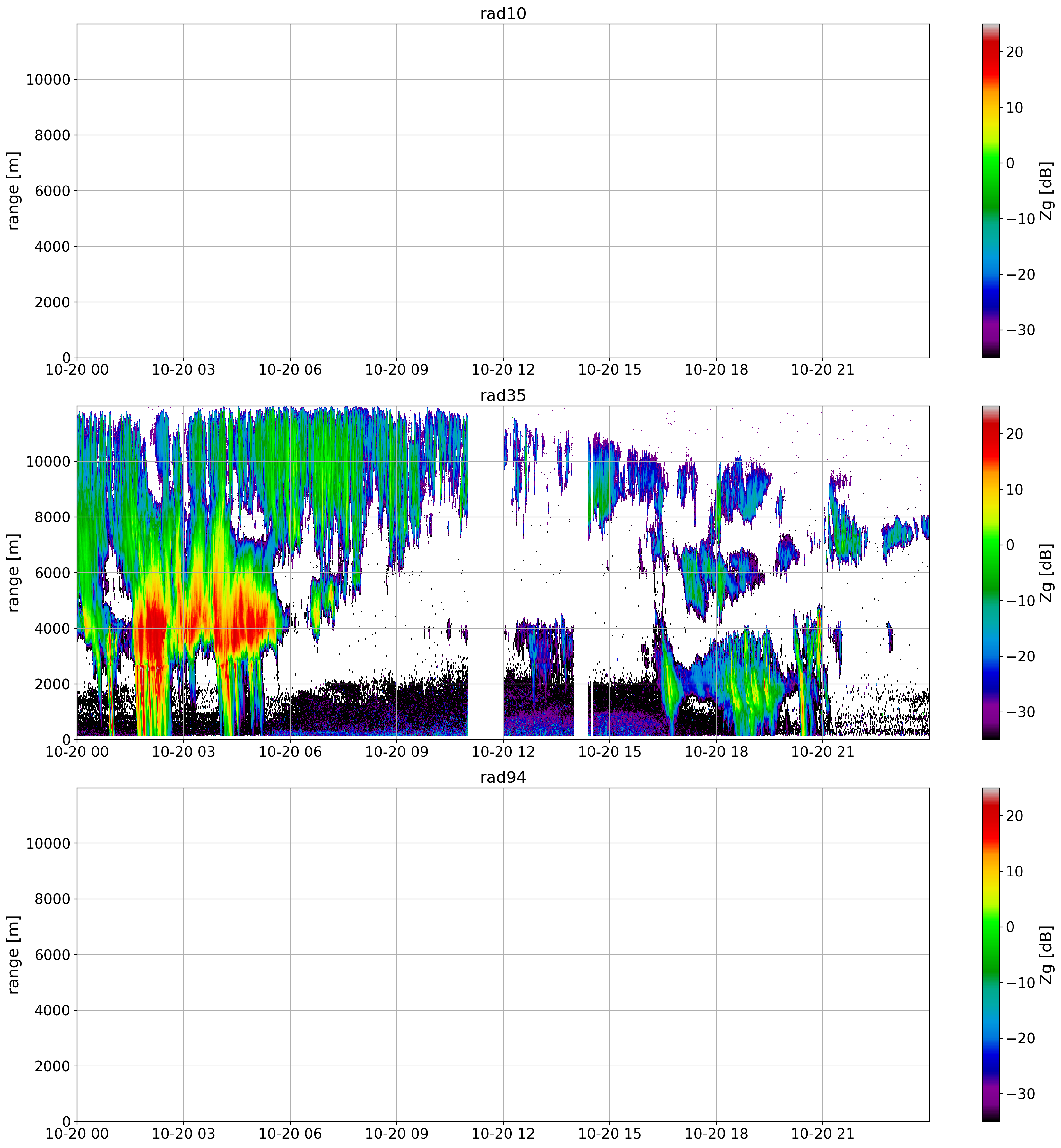Click the rad10 plot title
Screen dimensions: 1061x1148
(503, 14)
